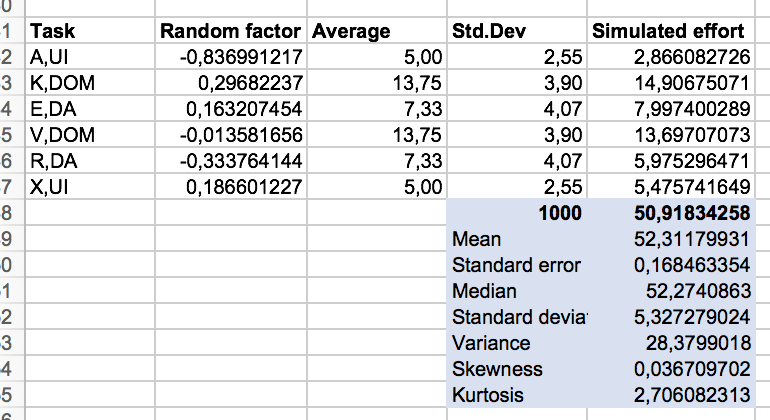Select the Average column header cell
770x420 pixels.
coord(377,31)
